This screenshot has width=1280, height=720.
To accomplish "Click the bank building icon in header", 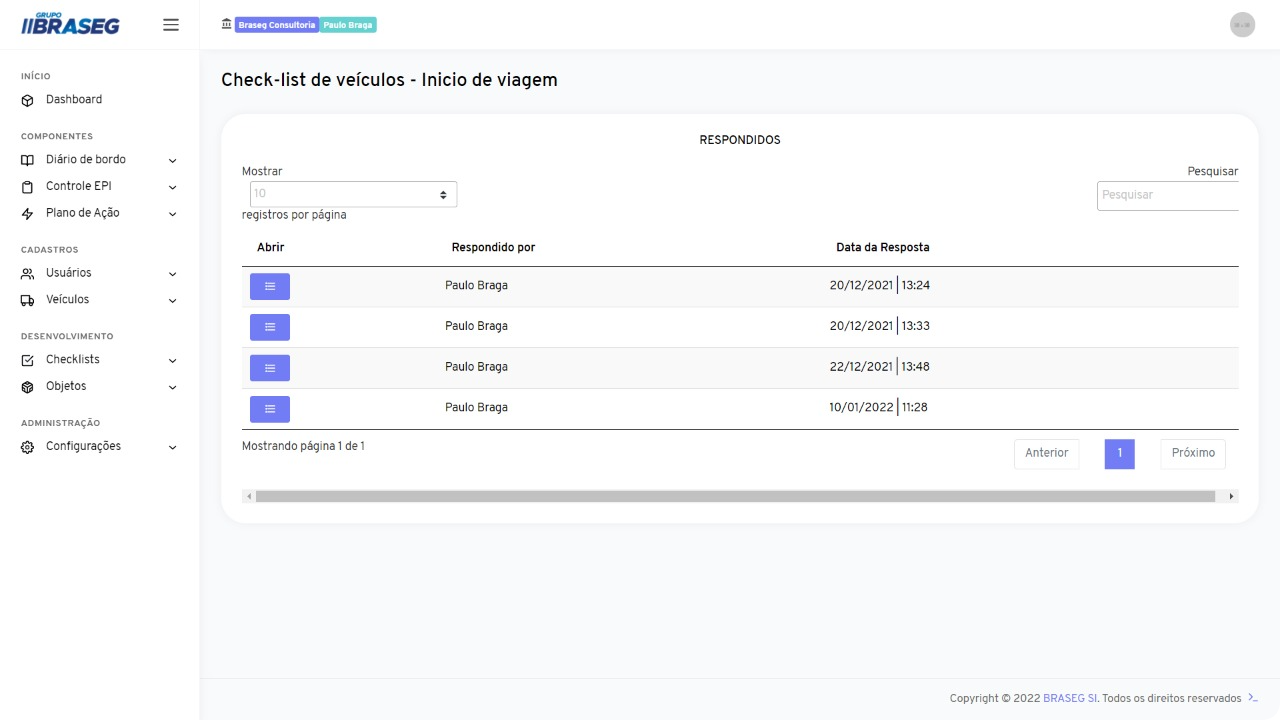I will (226, 24).
